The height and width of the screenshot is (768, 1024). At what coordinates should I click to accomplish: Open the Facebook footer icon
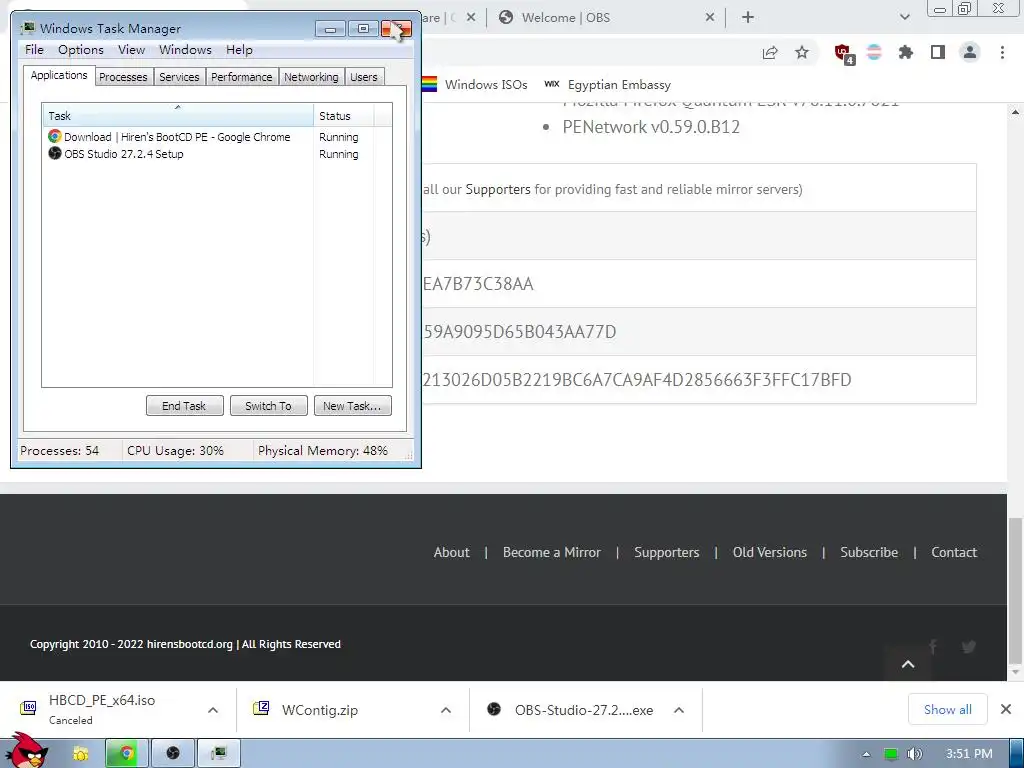tap(933, 647)
